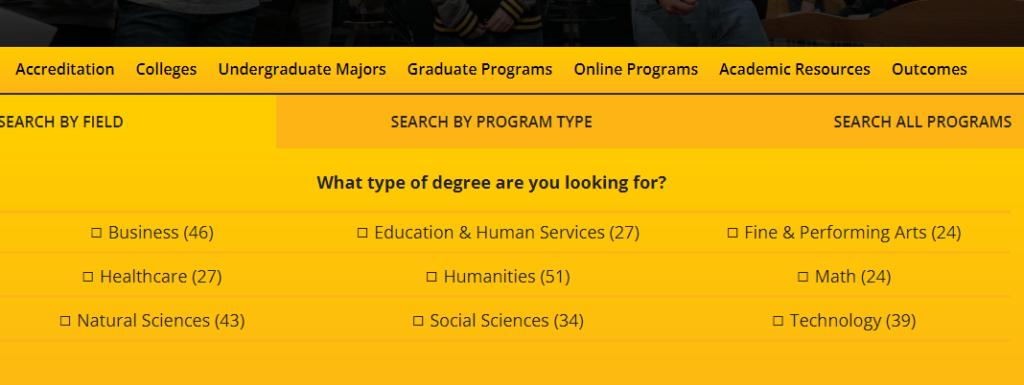Open Undergraduate Majors in the navigation
This screenshot has height=385, width=1024.
[x=302, y=69]
